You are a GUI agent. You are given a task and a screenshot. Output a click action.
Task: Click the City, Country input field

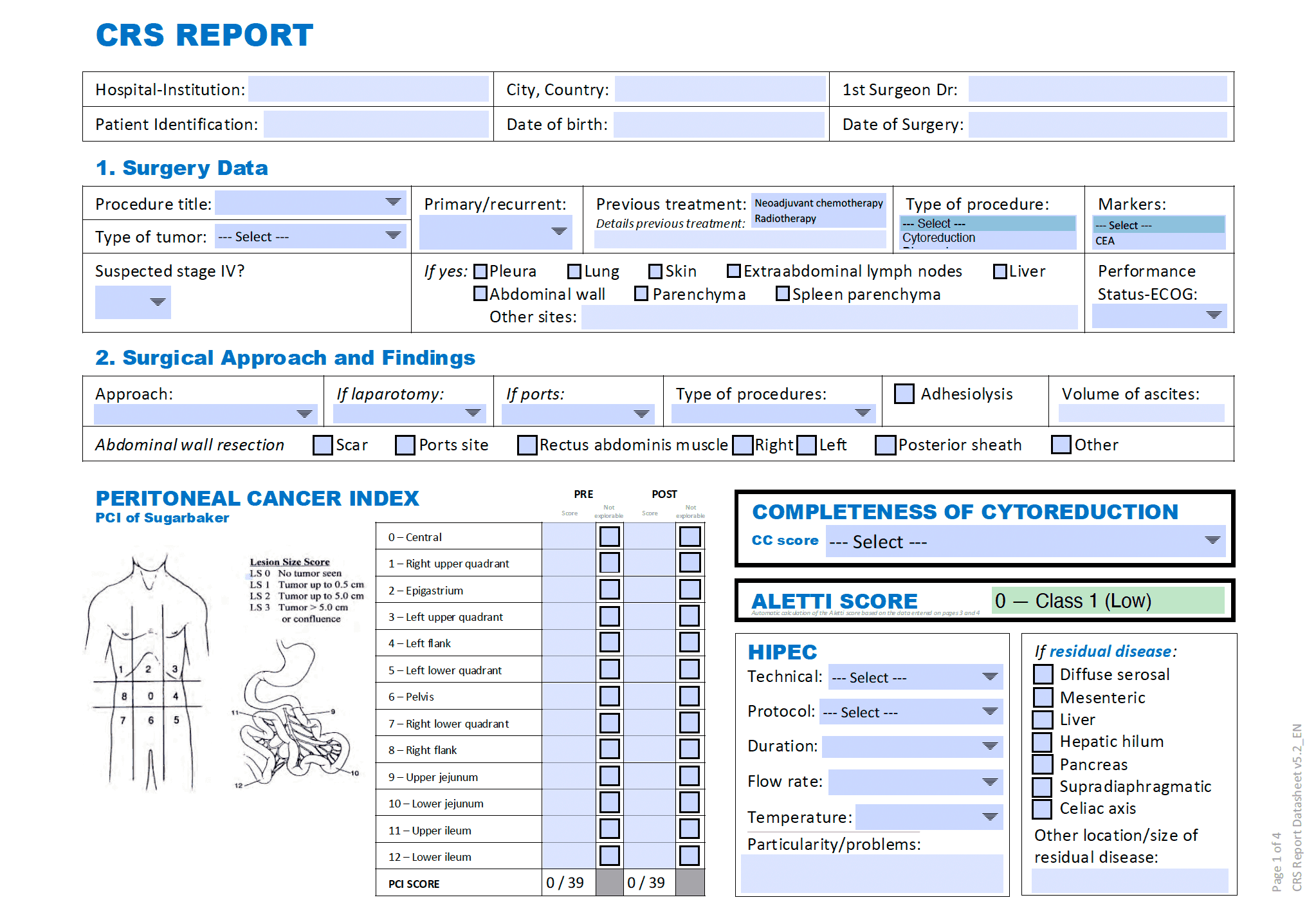[x=720, y=89]
